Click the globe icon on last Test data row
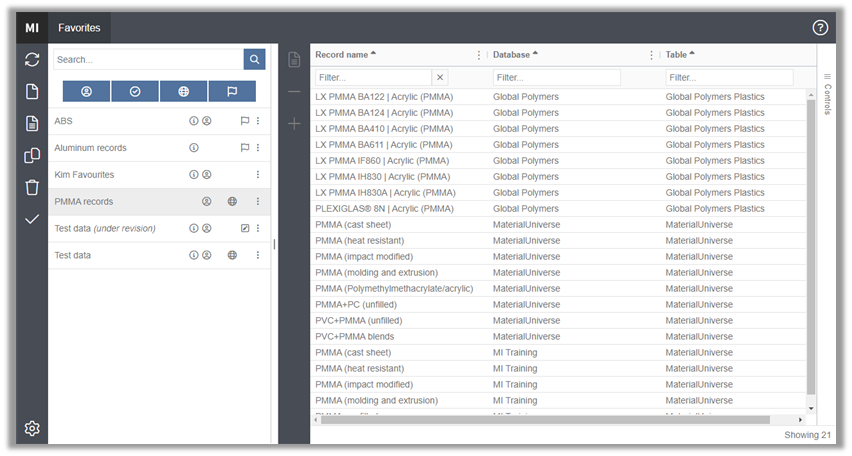The width and height of the screenshot is (852, 456). (232, 255)
